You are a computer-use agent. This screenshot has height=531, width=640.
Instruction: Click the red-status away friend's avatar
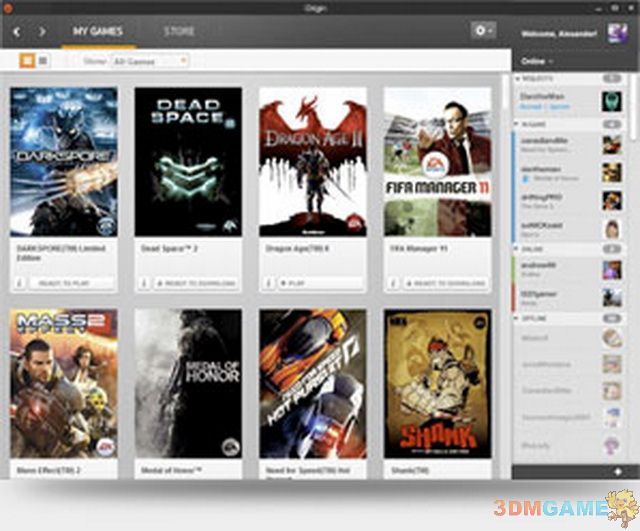click(612, 298)
